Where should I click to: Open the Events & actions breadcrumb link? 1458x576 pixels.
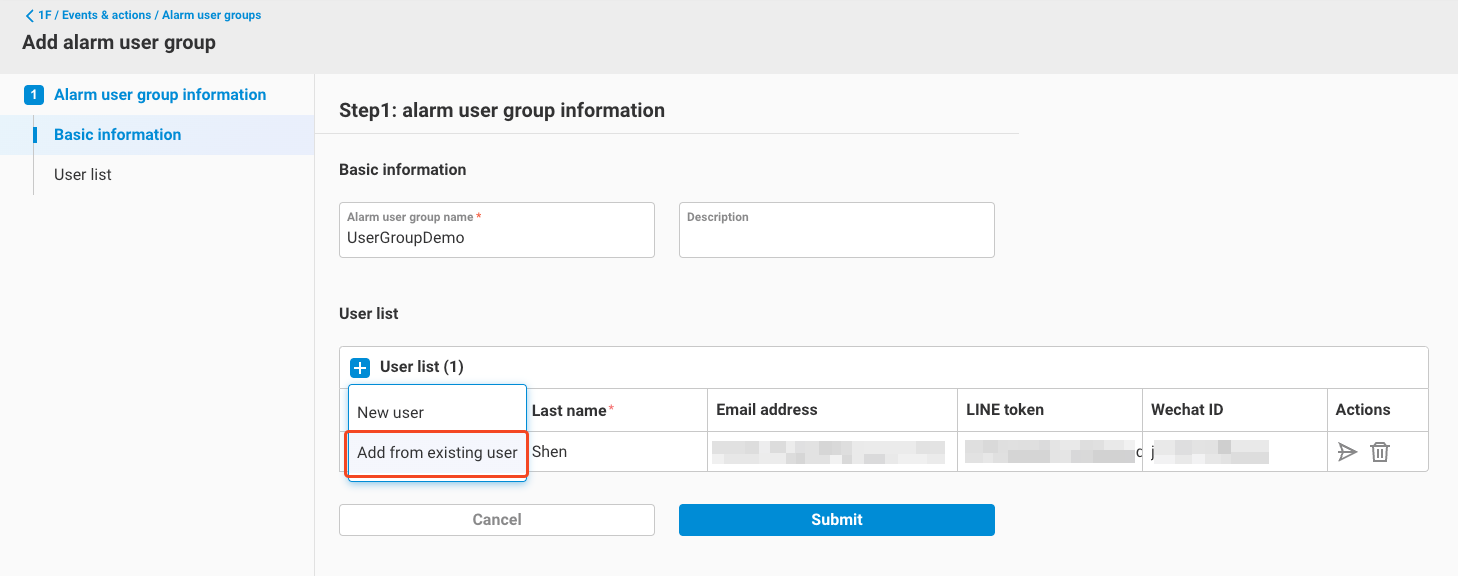104,16
